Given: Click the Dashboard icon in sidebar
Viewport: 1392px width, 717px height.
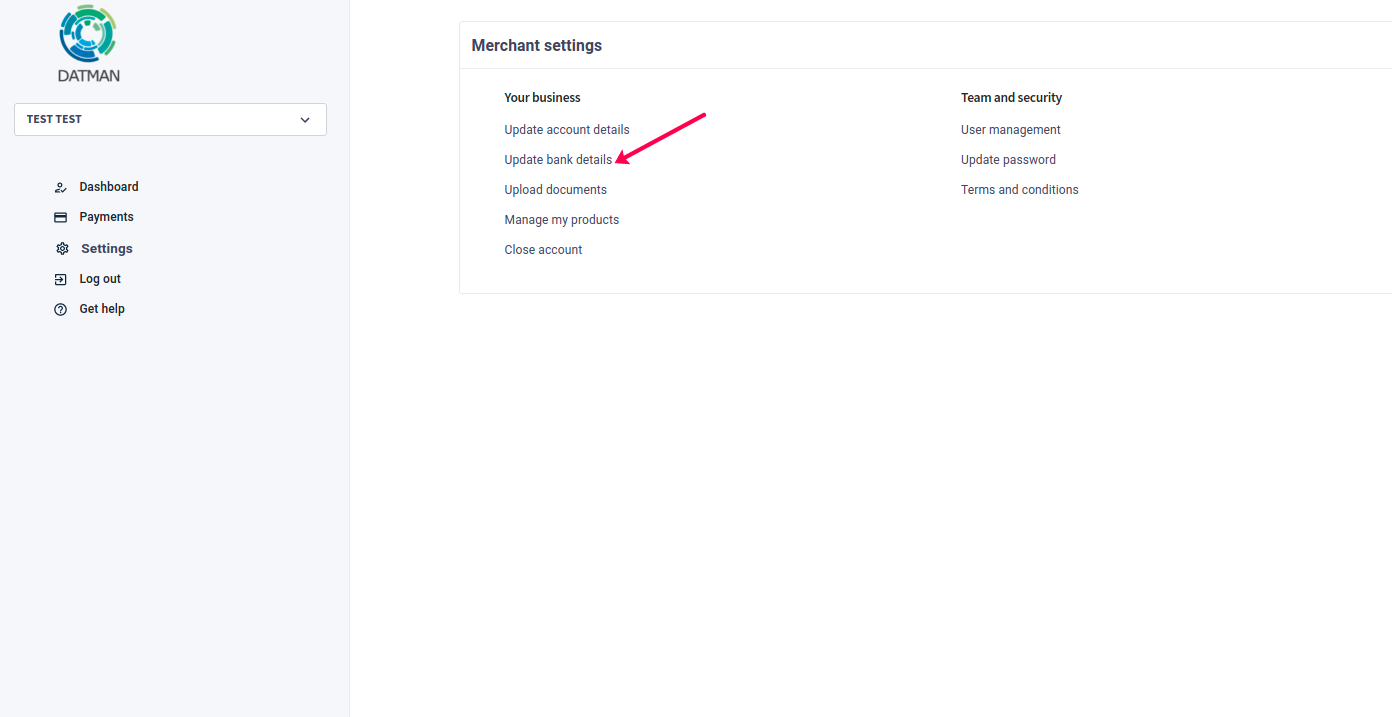Looking at the screenshot, I should pos(60,187).
